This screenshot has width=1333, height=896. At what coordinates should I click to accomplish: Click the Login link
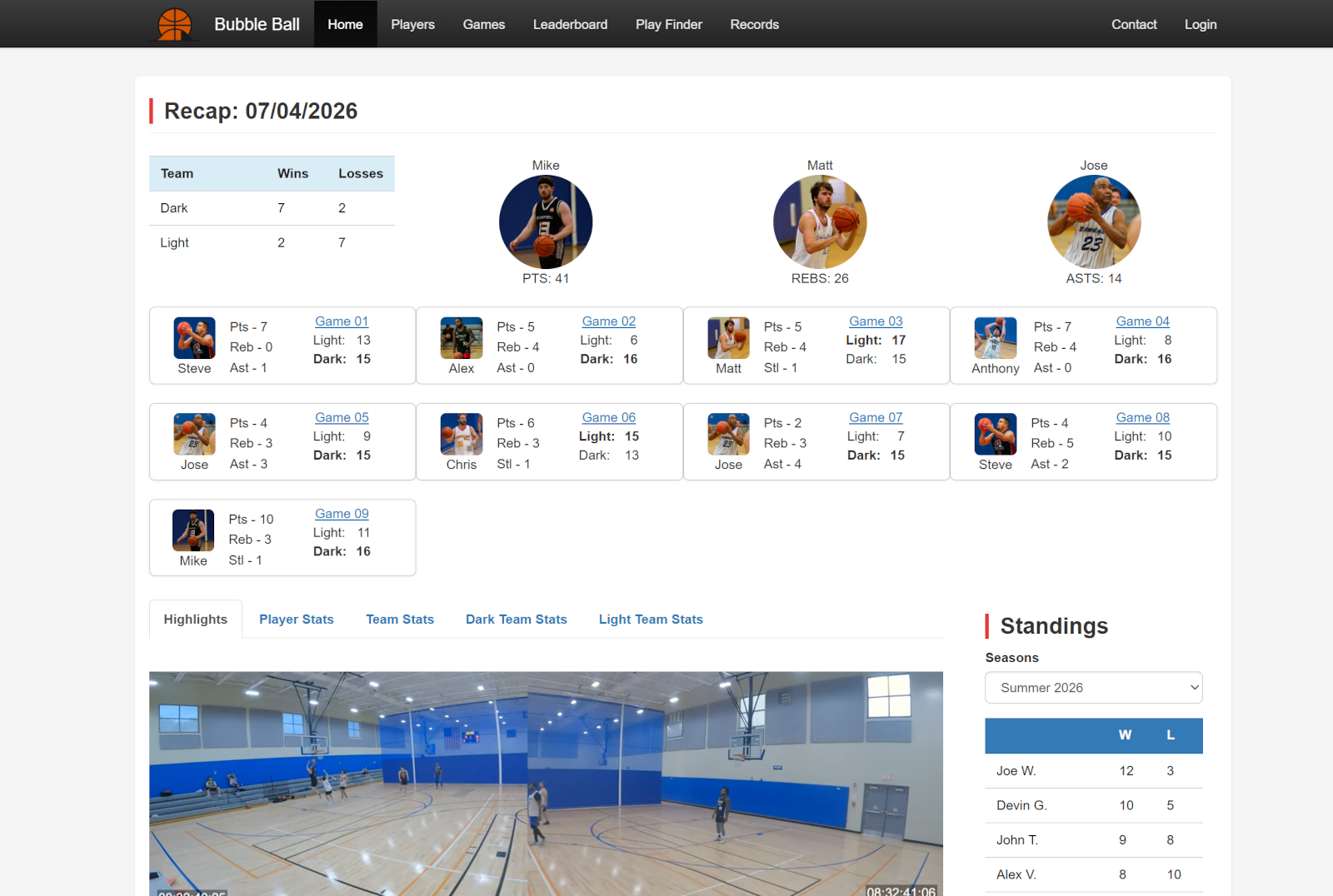[x=1201, y=24]
